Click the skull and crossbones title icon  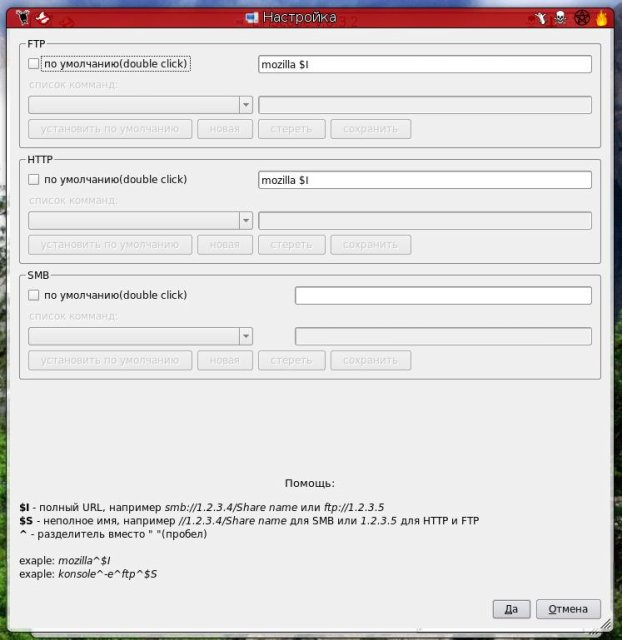pyautogui.click(x=561, y=18)
